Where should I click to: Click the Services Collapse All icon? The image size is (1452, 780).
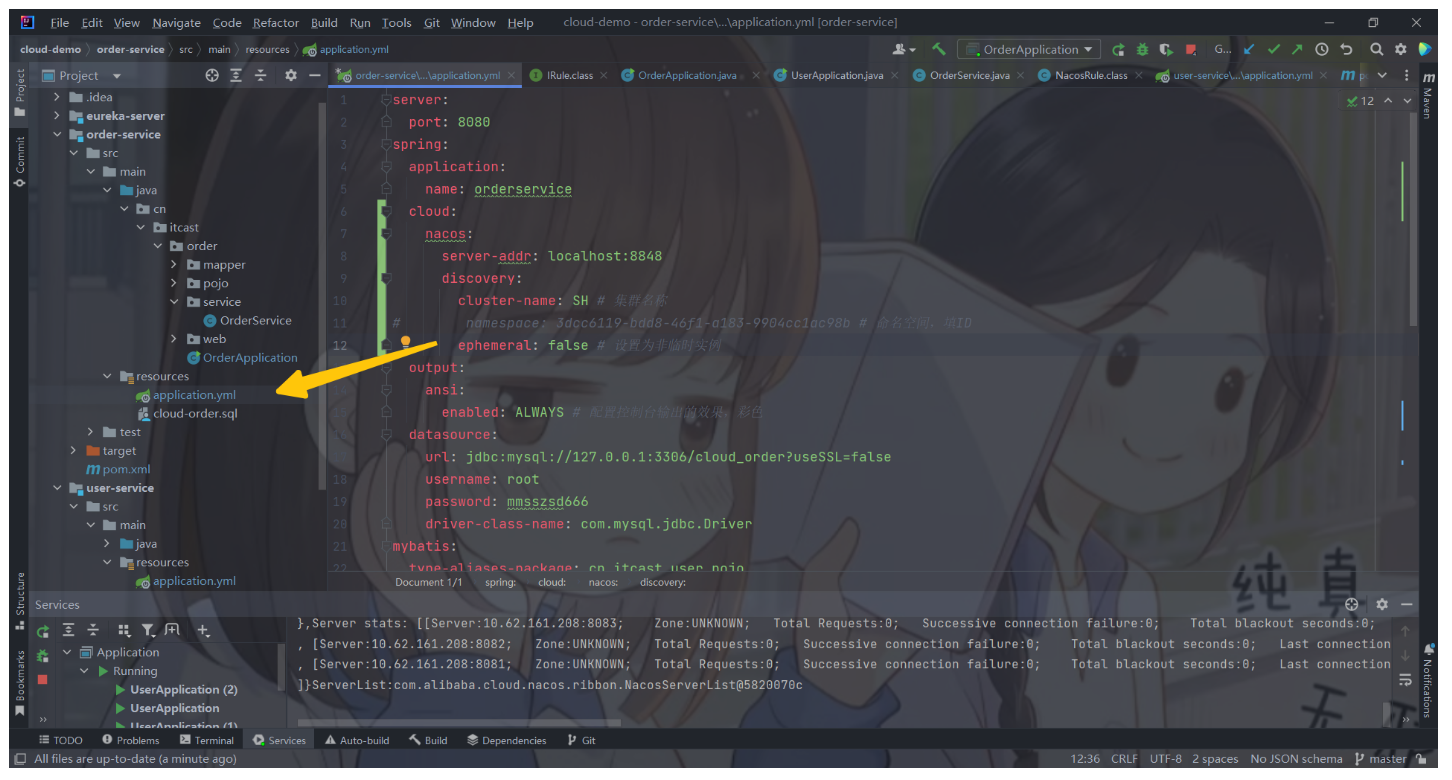tap(93, 630)
